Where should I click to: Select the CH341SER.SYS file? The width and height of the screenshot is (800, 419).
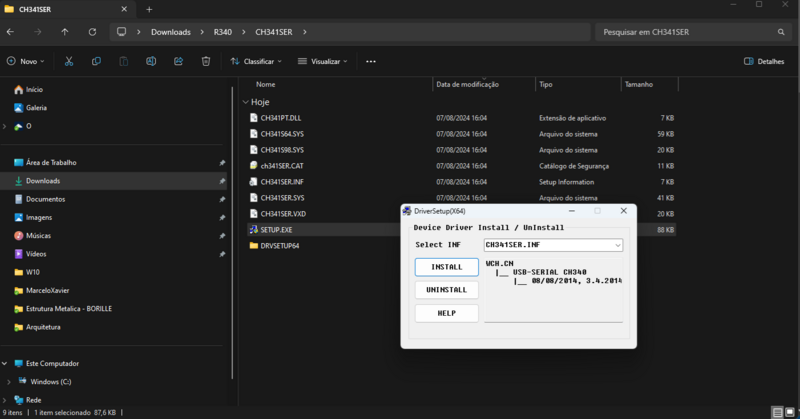point(282,198)
